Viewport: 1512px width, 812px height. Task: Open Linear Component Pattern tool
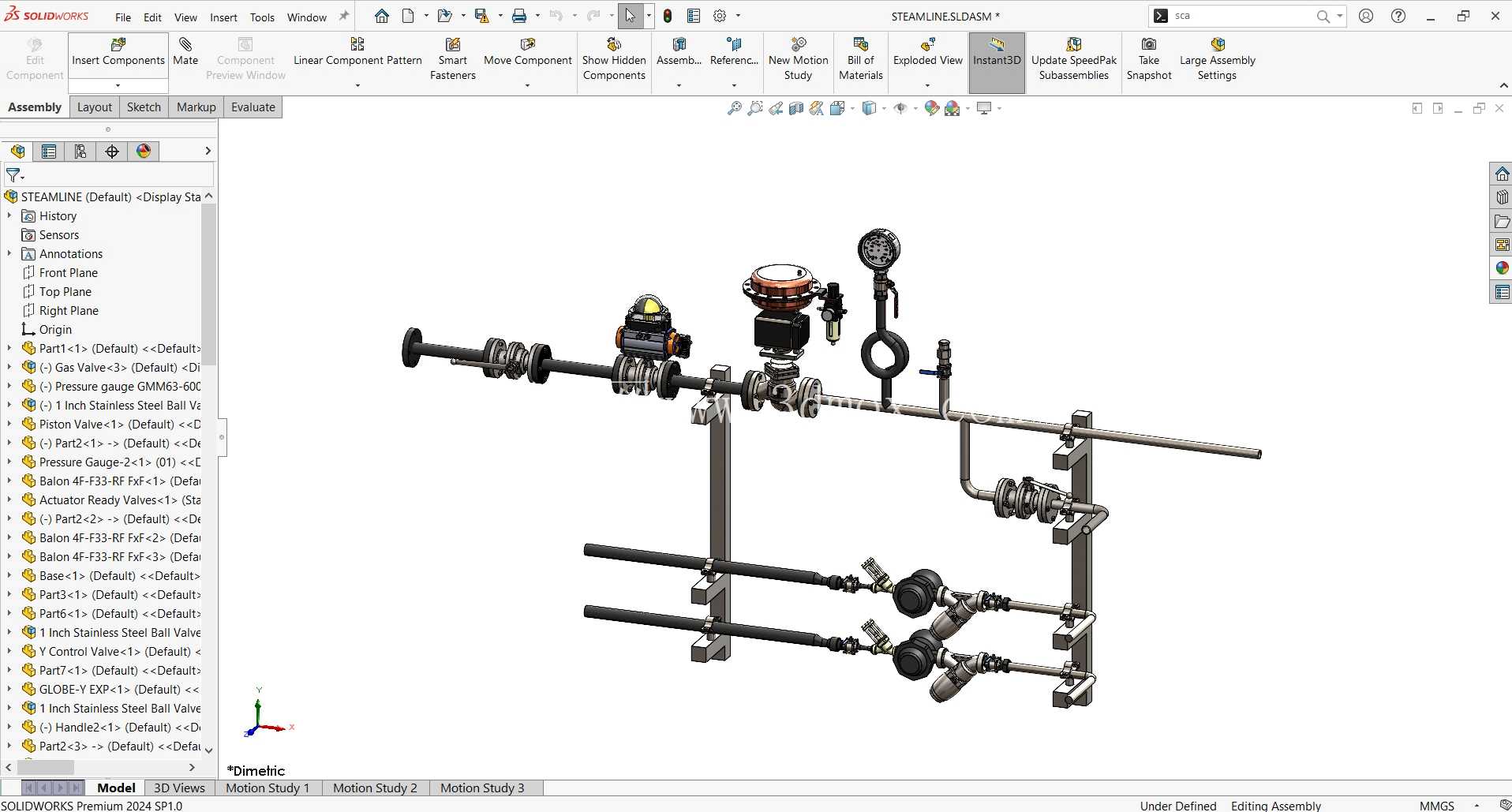point(357,52)
